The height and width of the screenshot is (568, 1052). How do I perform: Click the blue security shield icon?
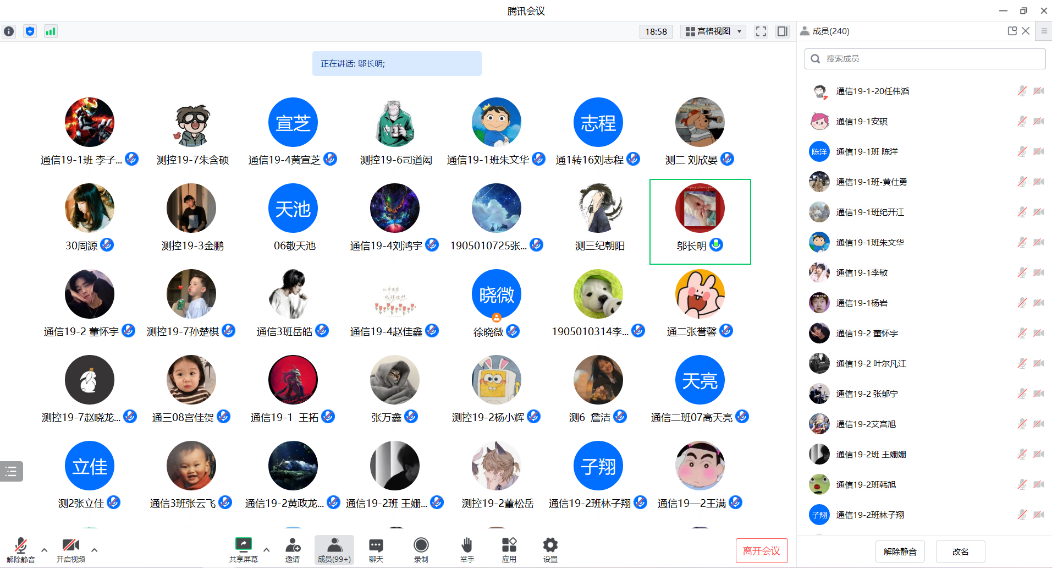point(30,31)
